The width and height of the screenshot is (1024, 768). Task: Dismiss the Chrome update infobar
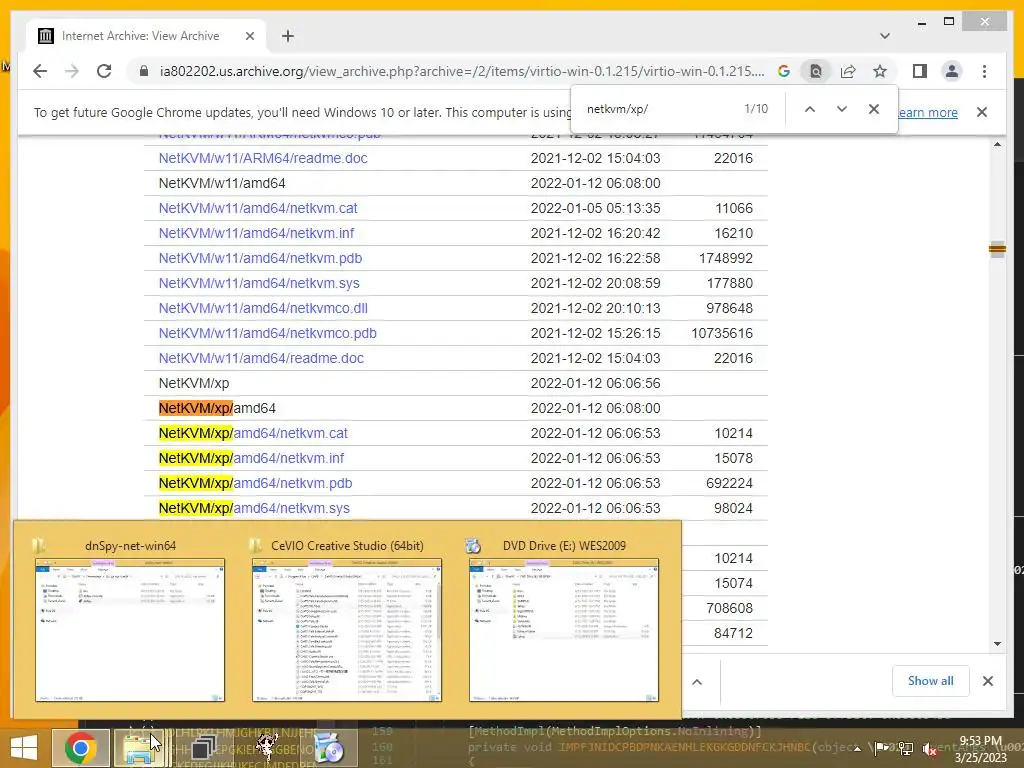(982, 112)
